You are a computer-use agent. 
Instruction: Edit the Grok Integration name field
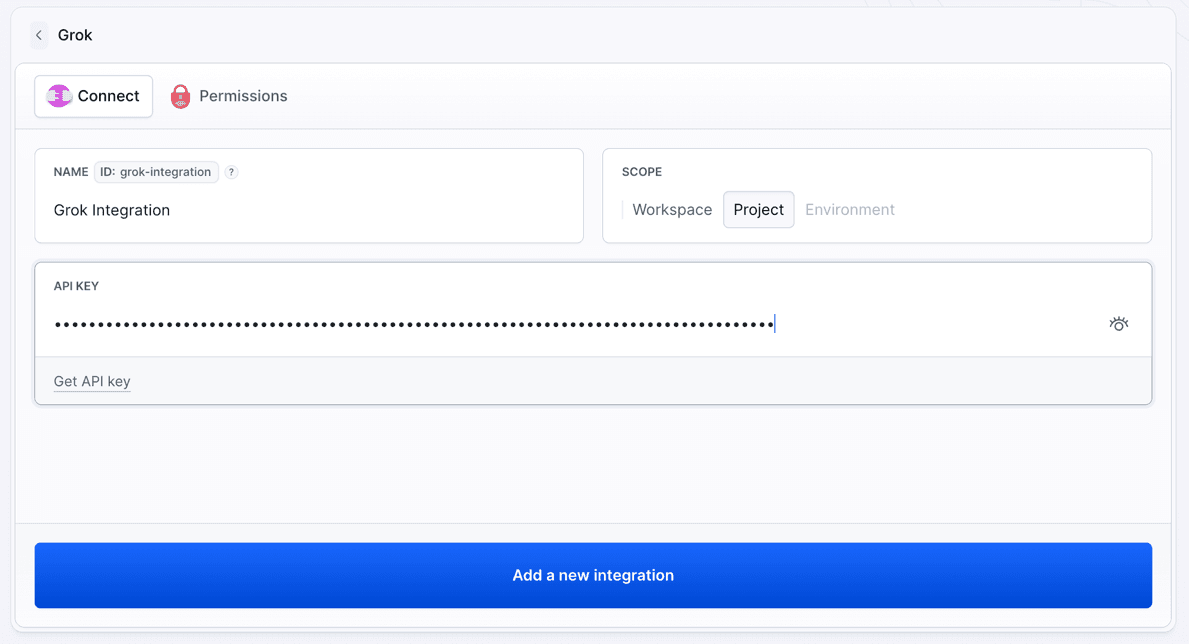coord(309,210)
